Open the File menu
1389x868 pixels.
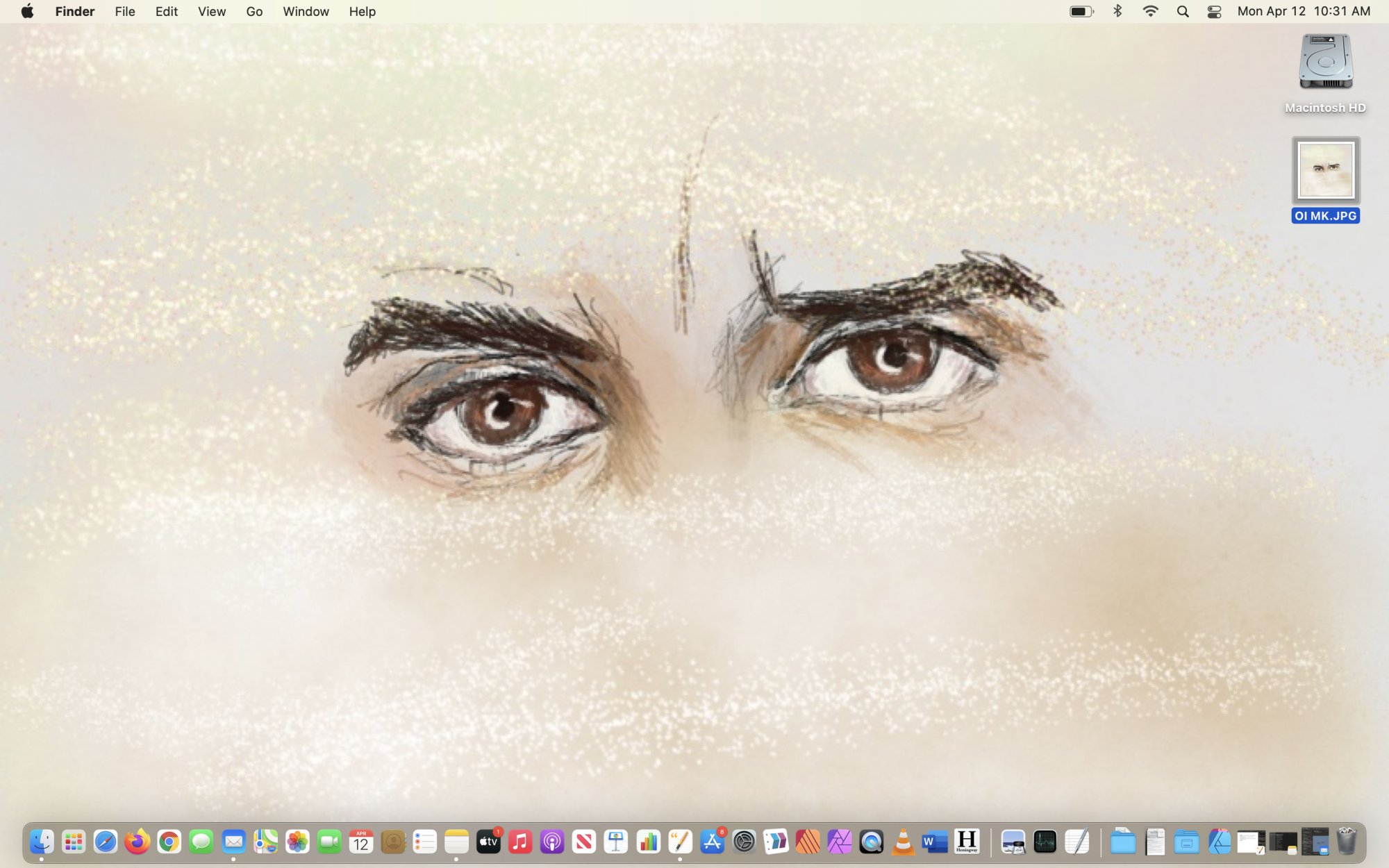click(125, 11)
